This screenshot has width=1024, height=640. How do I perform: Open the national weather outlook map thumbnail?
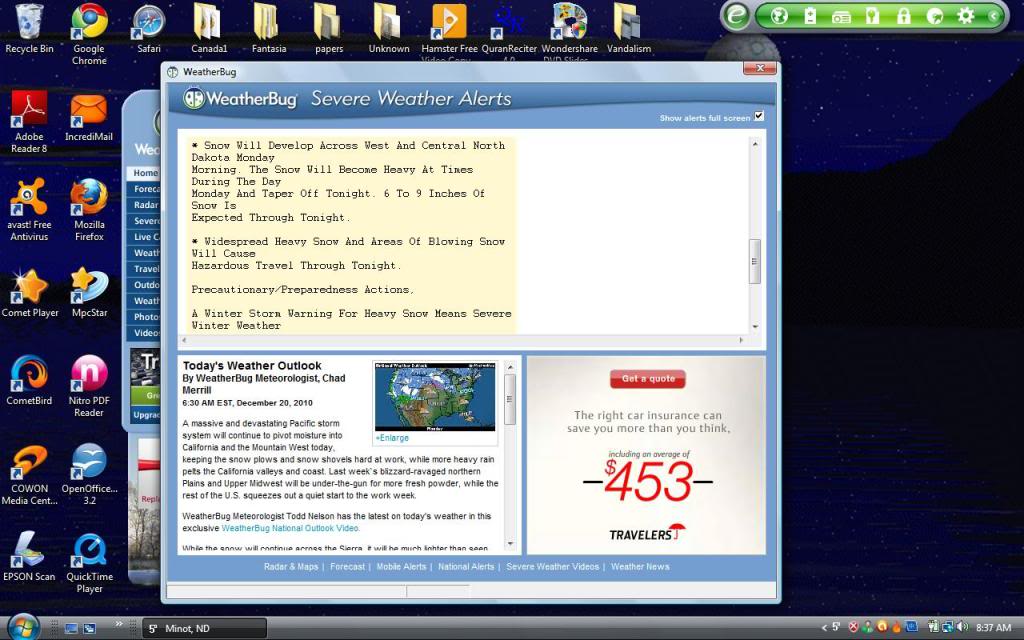tap(434, 397)
